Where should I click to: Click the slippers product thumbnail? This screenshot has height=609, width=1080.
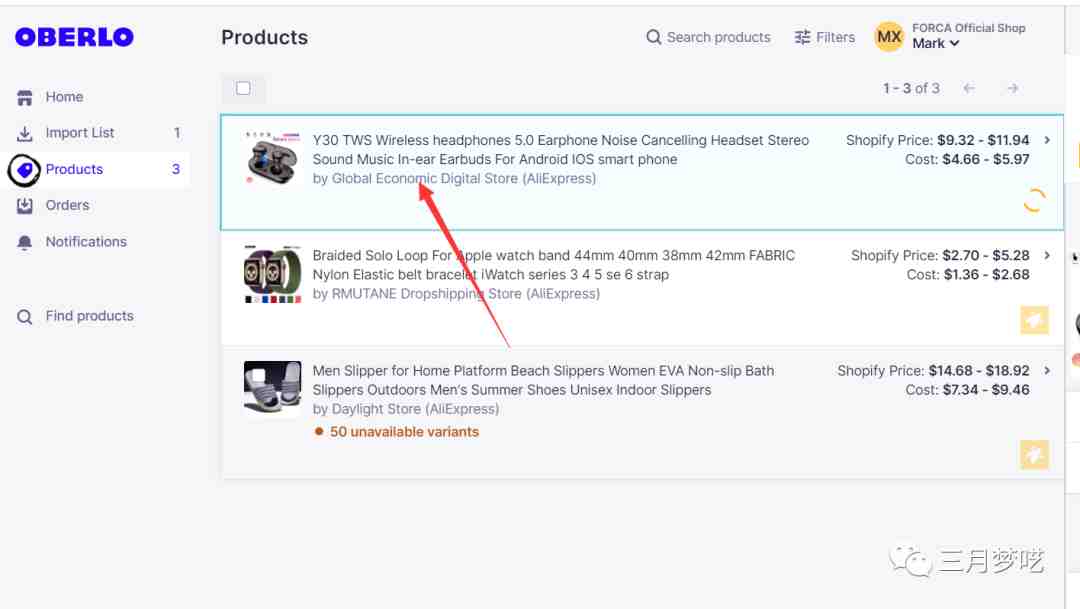273,388
